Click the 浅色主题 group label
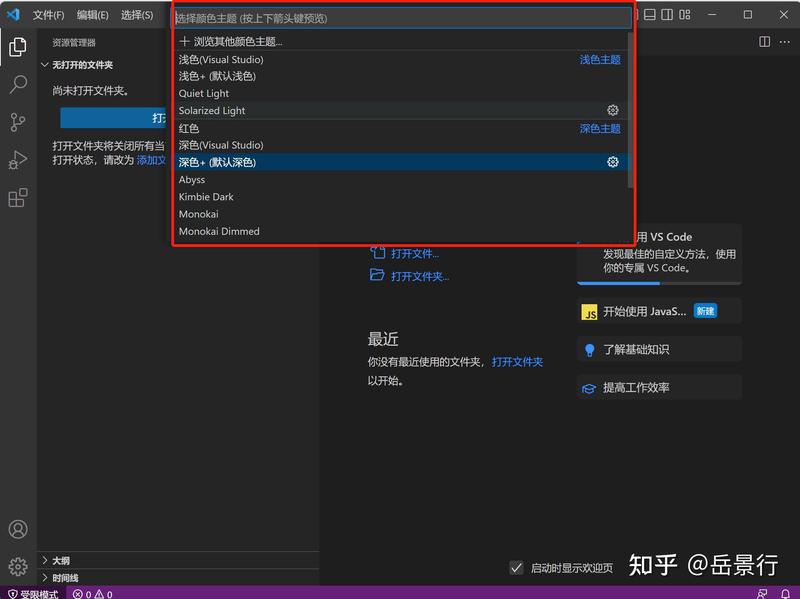 click(600, 60)
